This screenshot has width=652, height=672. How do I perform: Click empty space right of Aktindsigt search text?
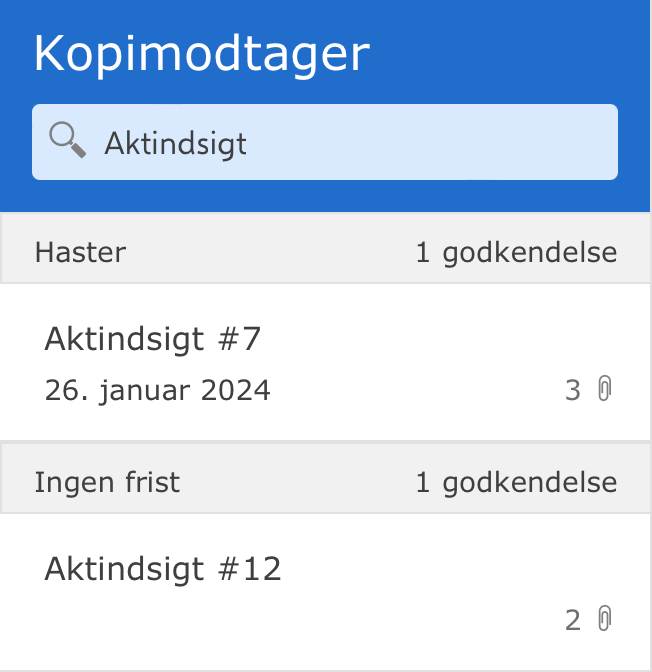430,143
